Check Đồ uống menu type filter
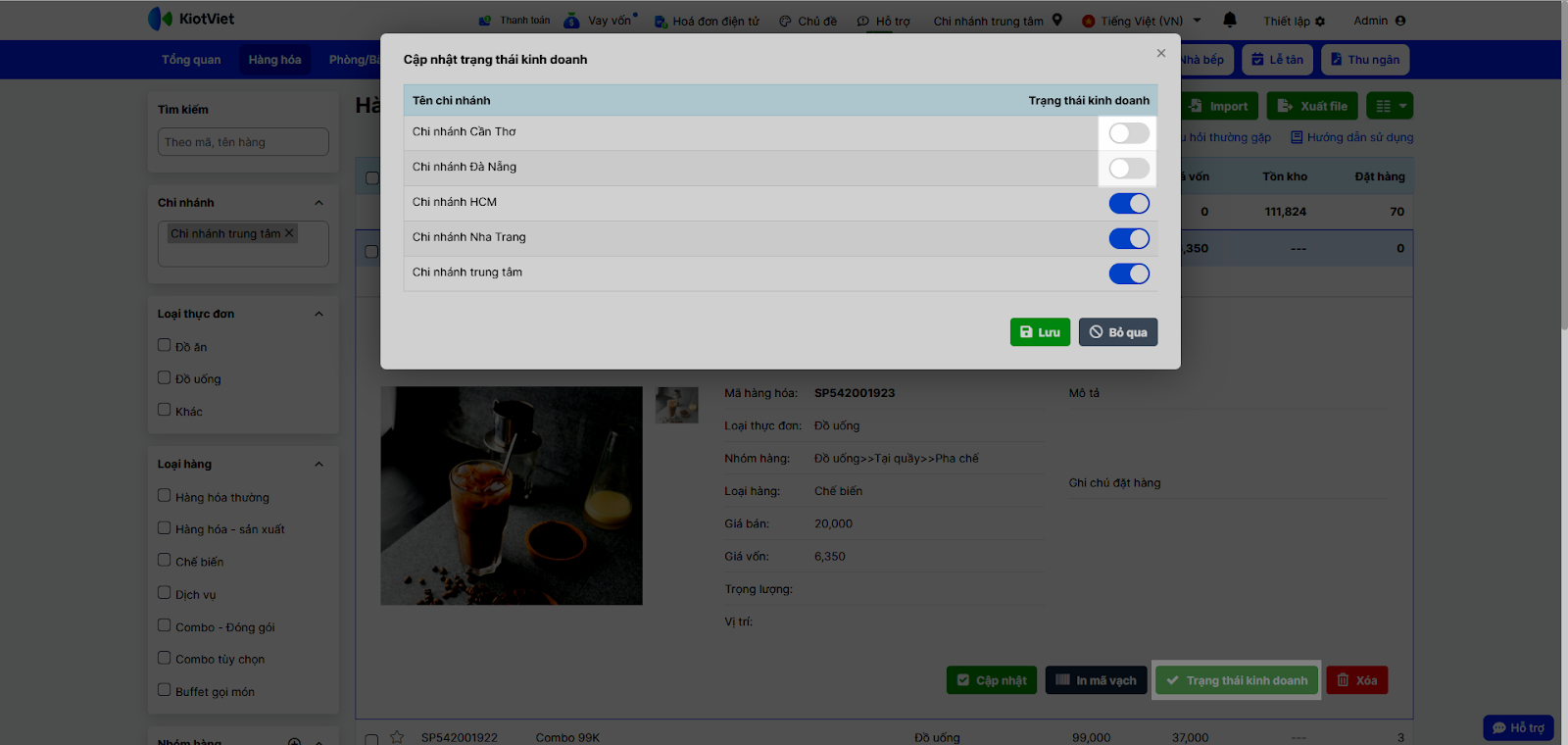1568x745 pixels. point(165,377)
